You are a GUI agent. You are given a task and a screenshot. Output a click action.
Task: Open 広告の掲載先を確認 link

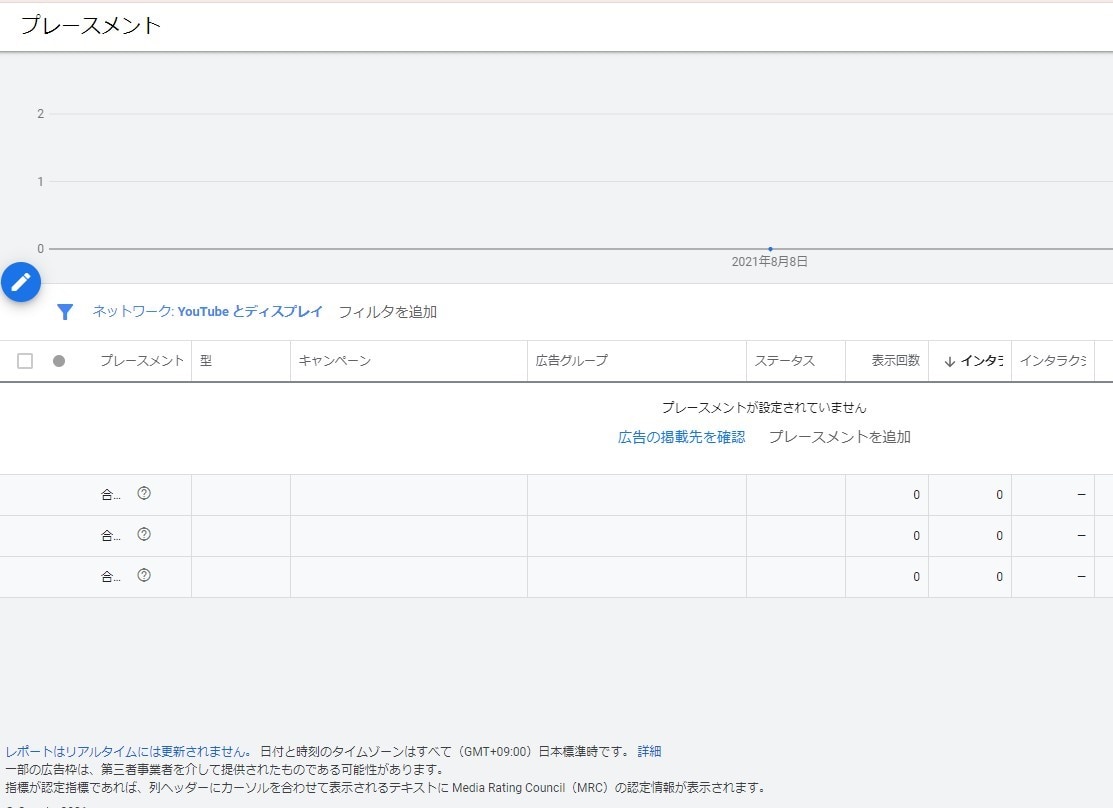tap(681, 437)
